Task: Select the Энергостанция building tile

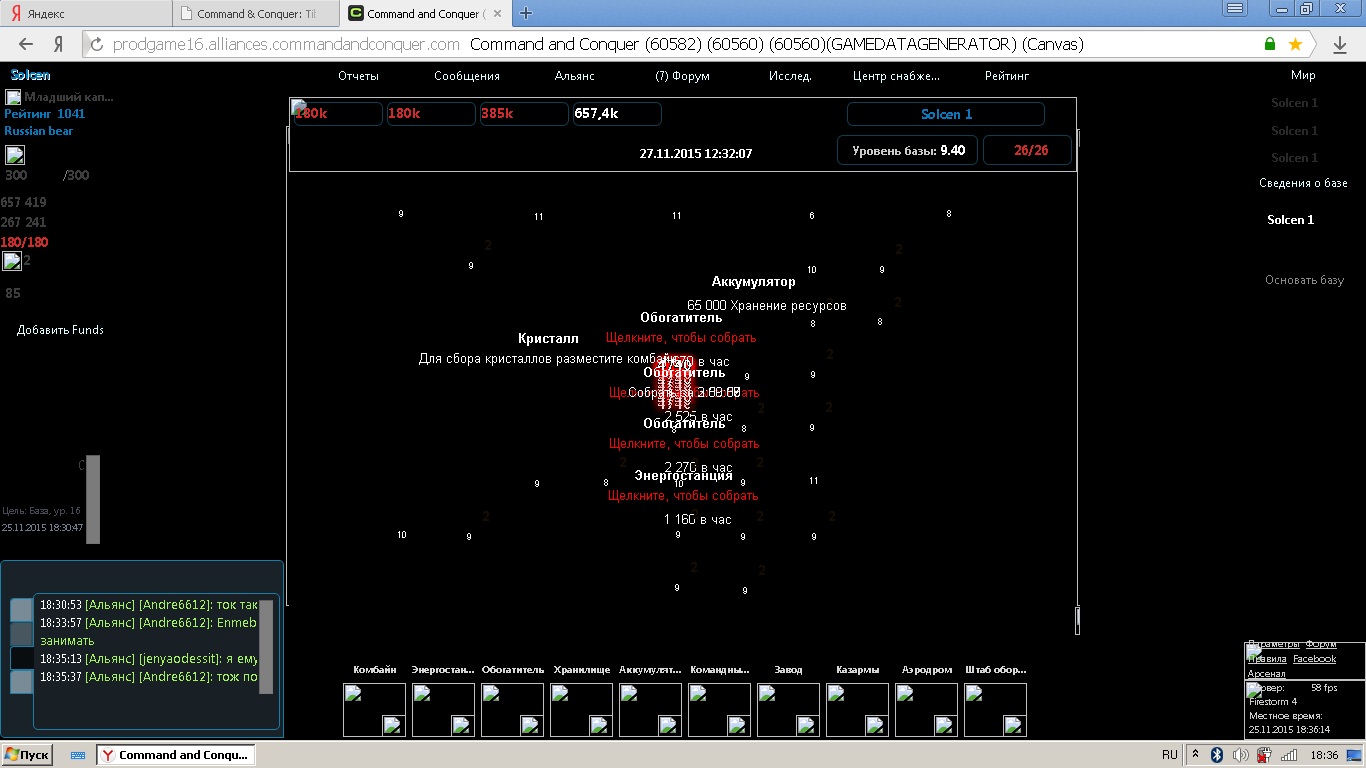Action: pos(443,710)
